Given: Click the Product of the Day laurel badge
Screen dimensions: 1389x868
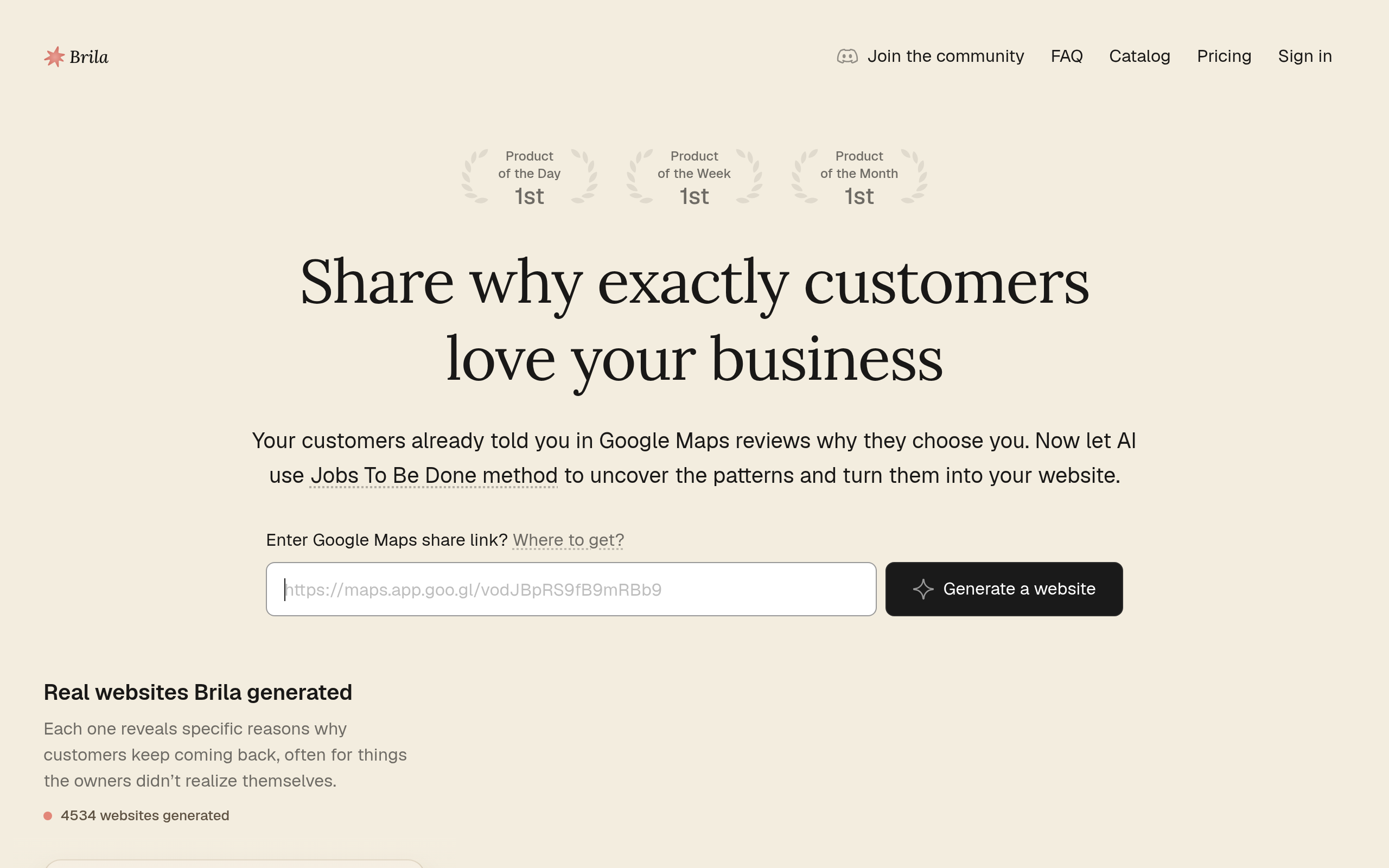Looking at the screenshot, I should [529, 177].
